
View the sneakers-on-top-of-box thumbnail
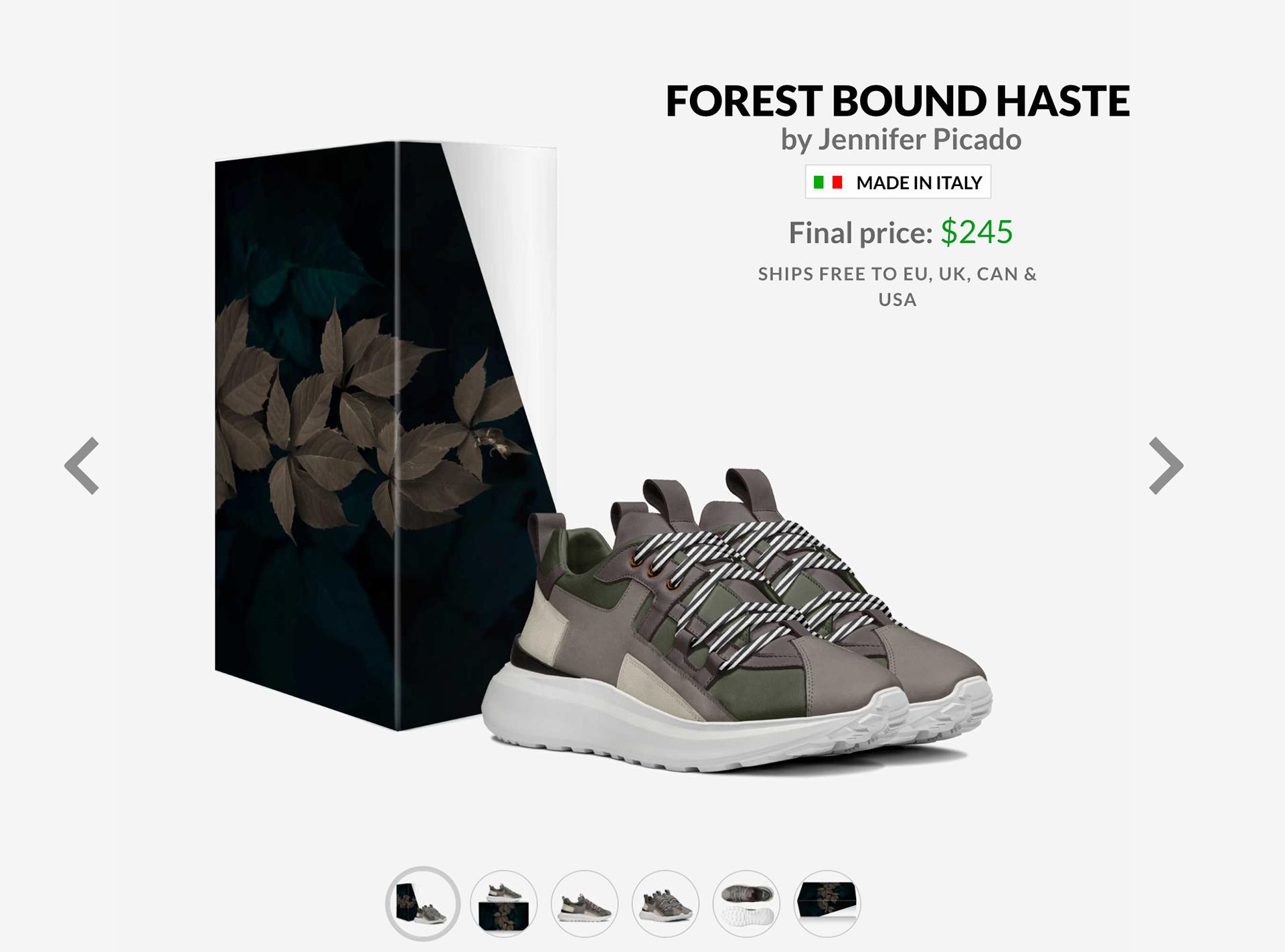pyautogui.click(x=504, y=904)
